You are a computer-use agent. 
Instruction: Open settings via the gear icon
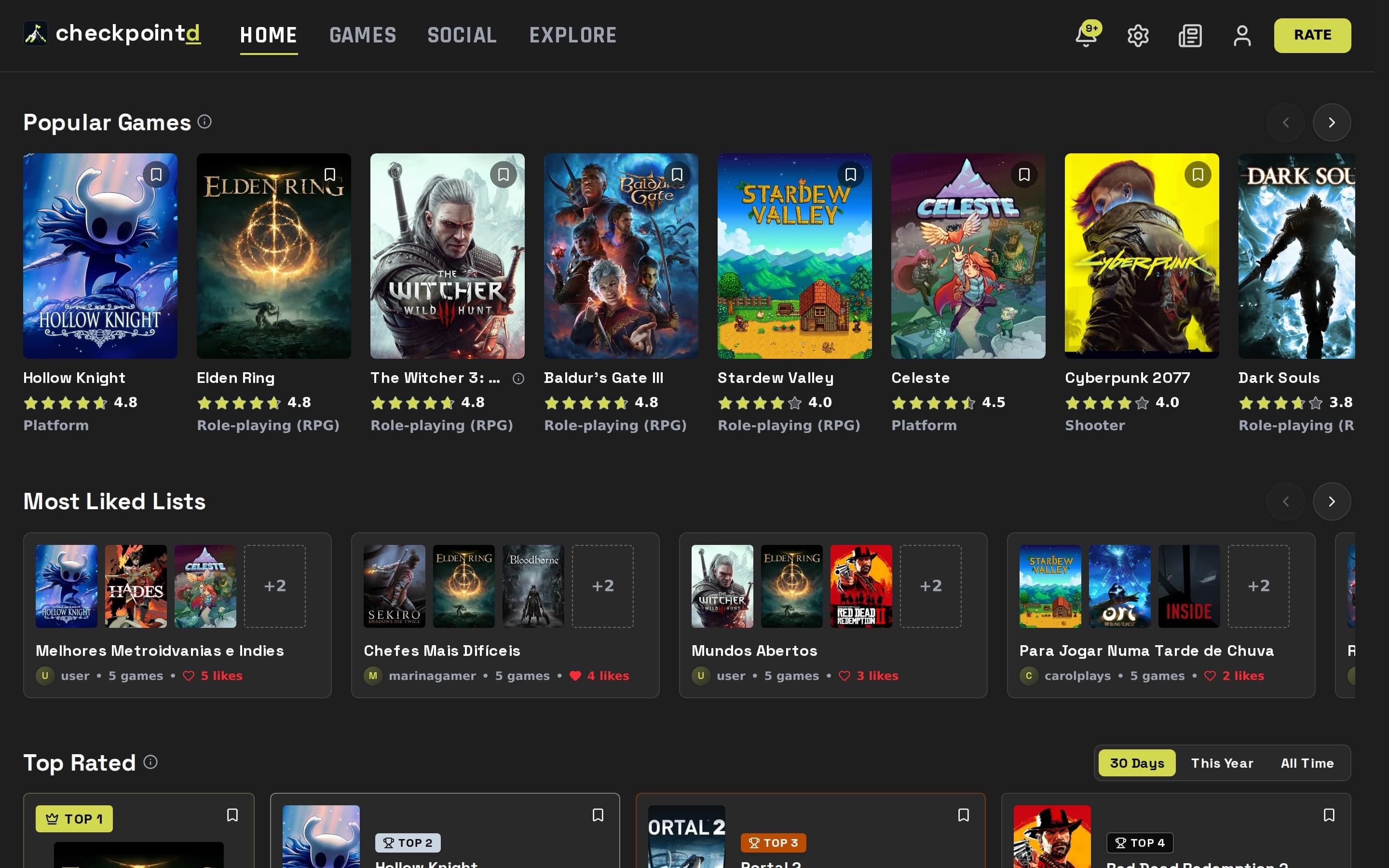pos(1138,36)
